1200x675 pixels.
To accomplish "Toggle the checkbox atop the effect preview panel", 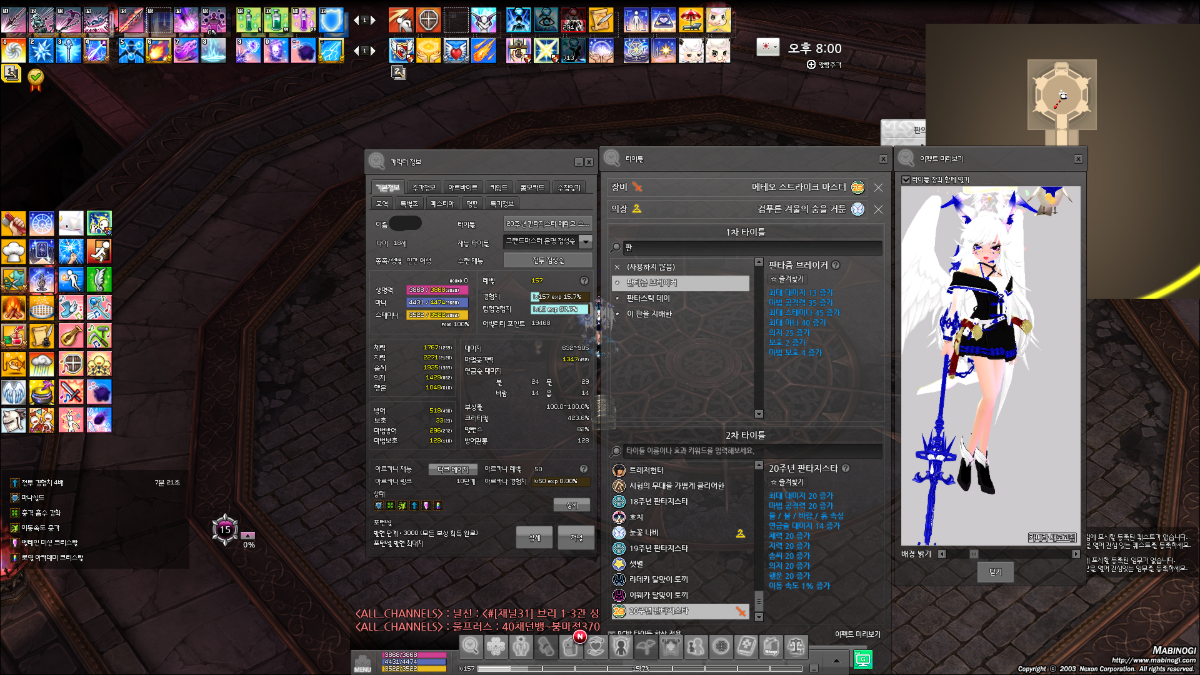I will pyautogui.click(x=906, y=180).
